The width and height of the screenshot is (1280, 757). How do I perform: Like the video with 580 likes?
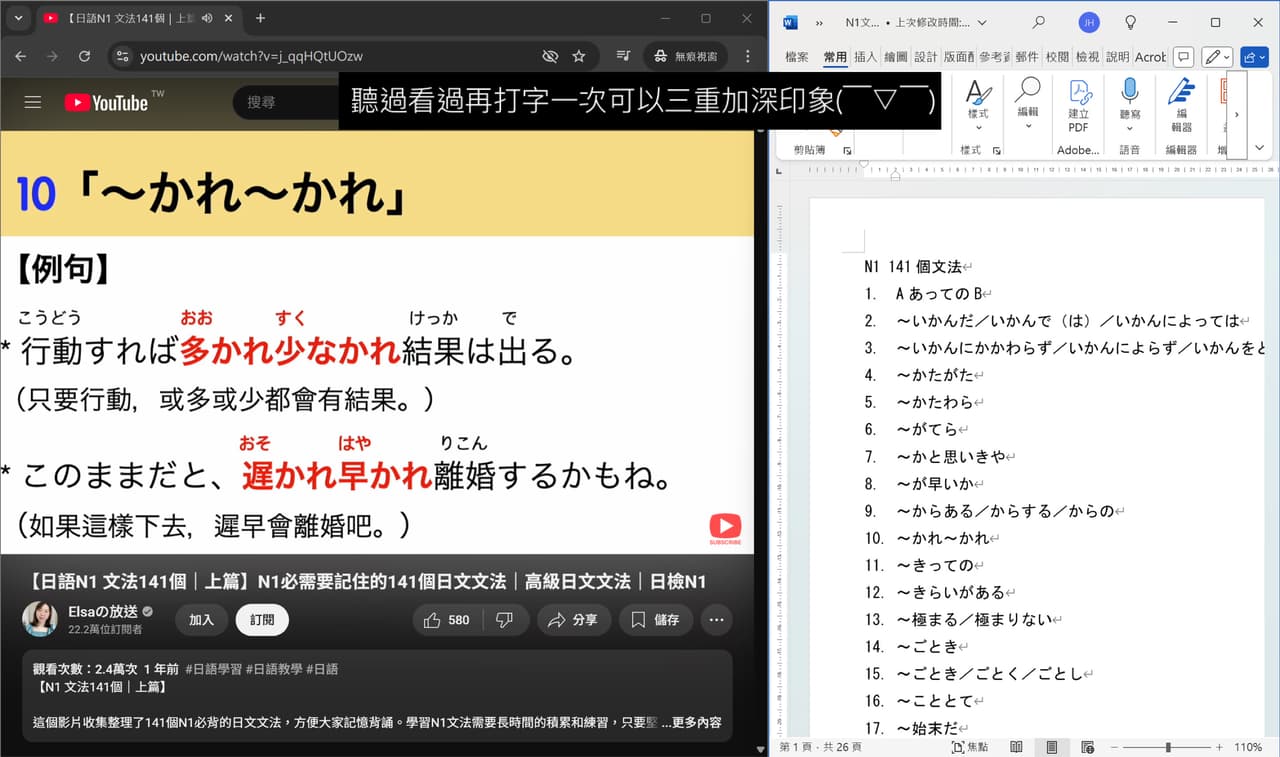pyautogui.click(x=446, y=620)
